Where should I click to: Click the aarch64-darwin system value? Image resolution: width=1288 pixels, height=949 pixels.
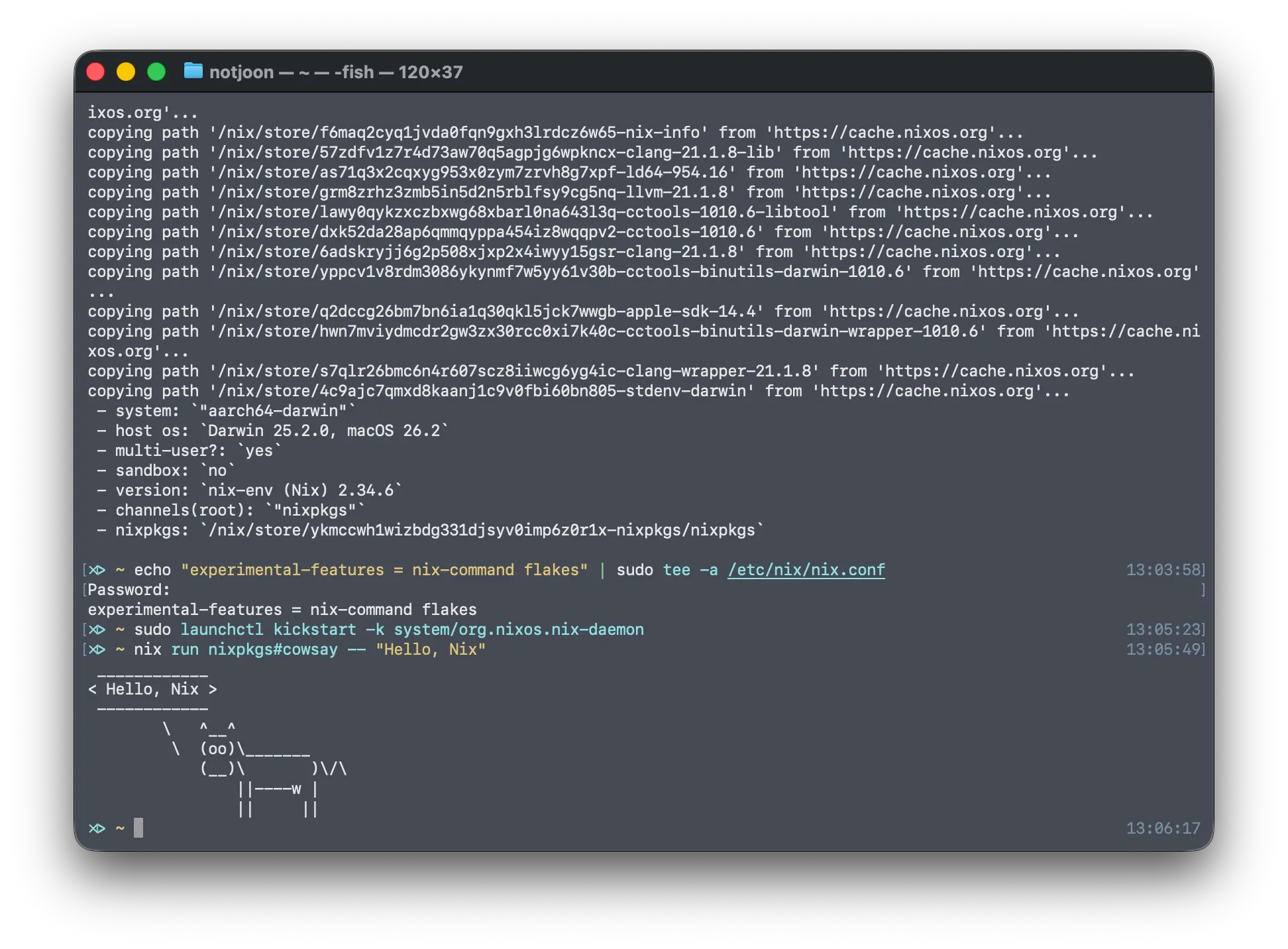tap(273, 411)
